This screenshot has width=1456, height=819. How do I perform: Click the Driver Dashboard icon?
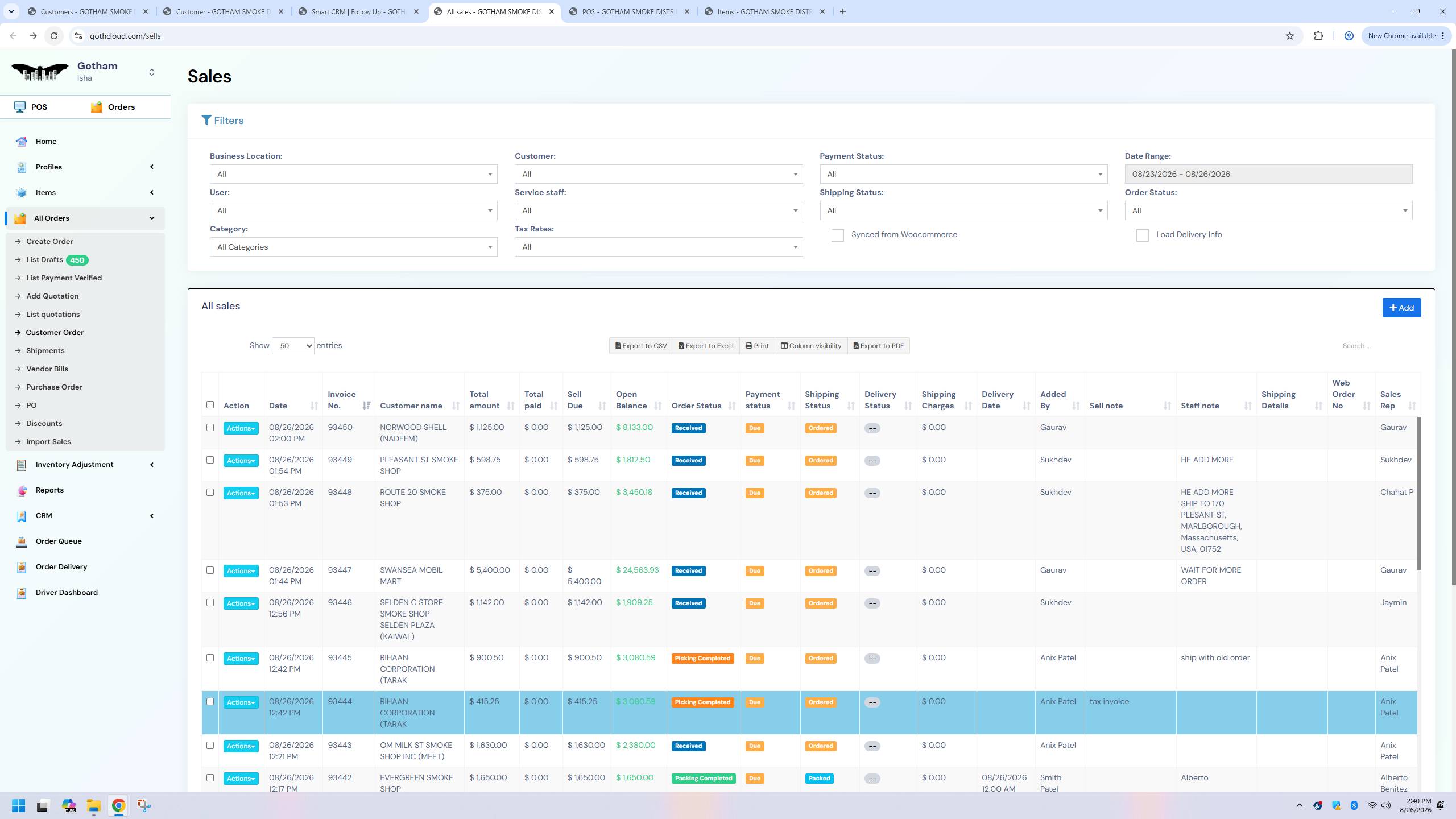(22, 593)
